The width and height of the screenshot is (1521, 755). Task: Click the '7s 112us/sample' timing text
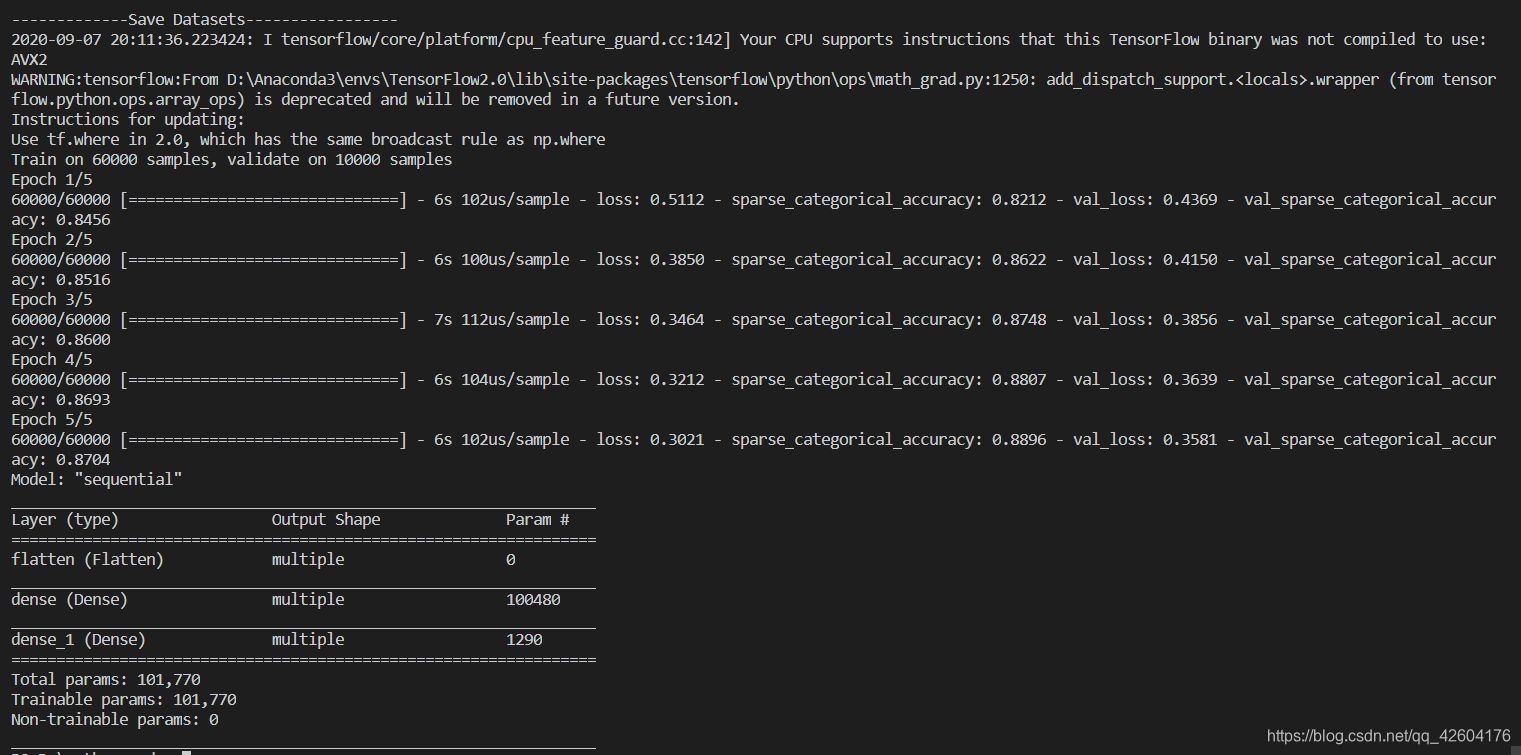pos(501,320)
